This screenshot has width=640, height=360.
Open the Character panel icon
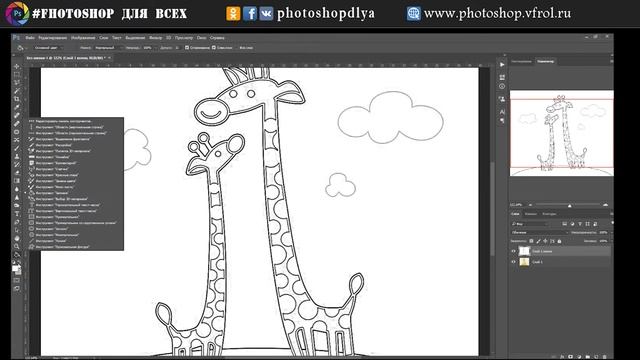(502, 112)
